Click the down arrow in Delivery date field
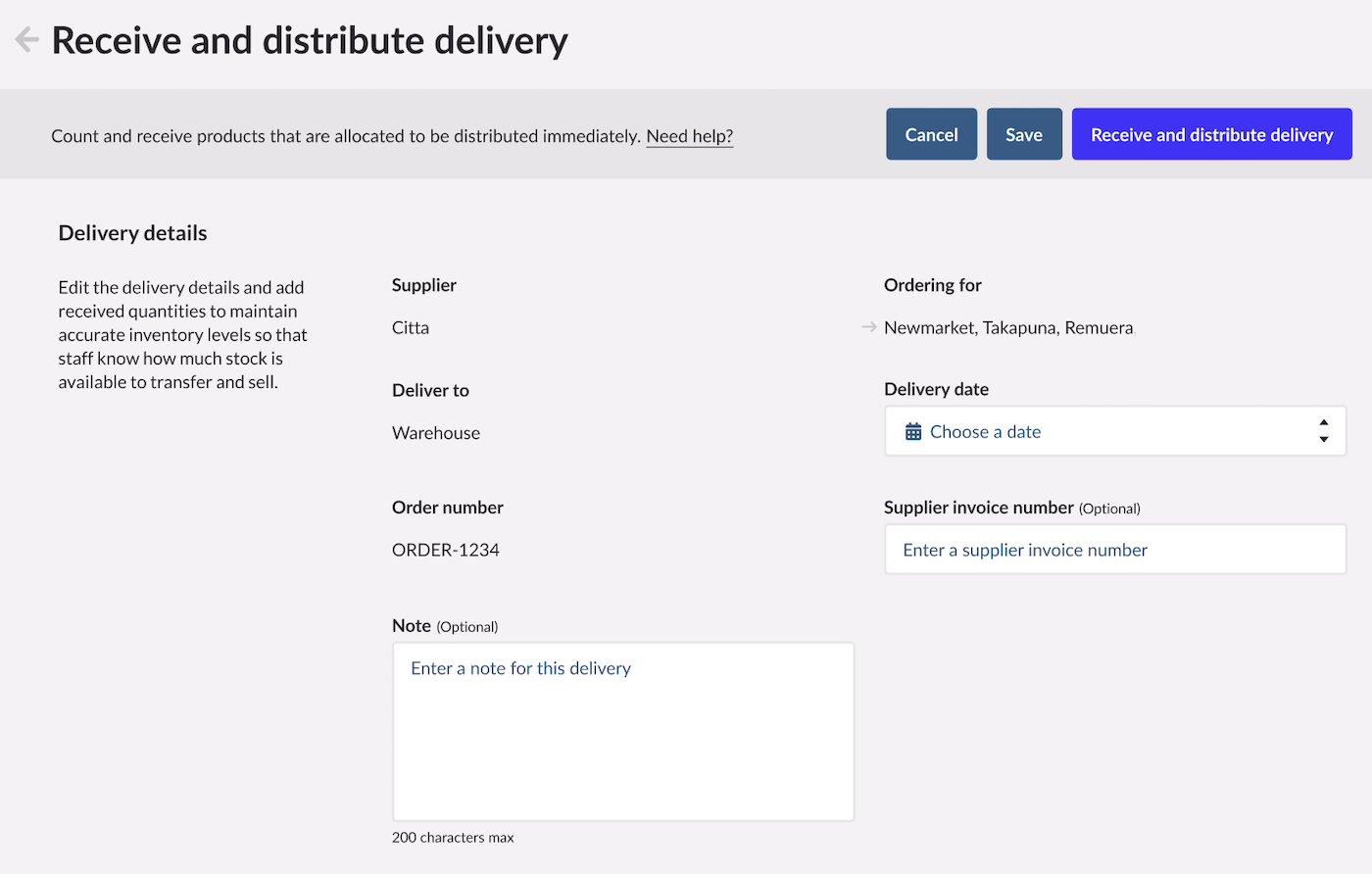The image size is (1372, 874). pyautogui.click(x=1323, y=440)
